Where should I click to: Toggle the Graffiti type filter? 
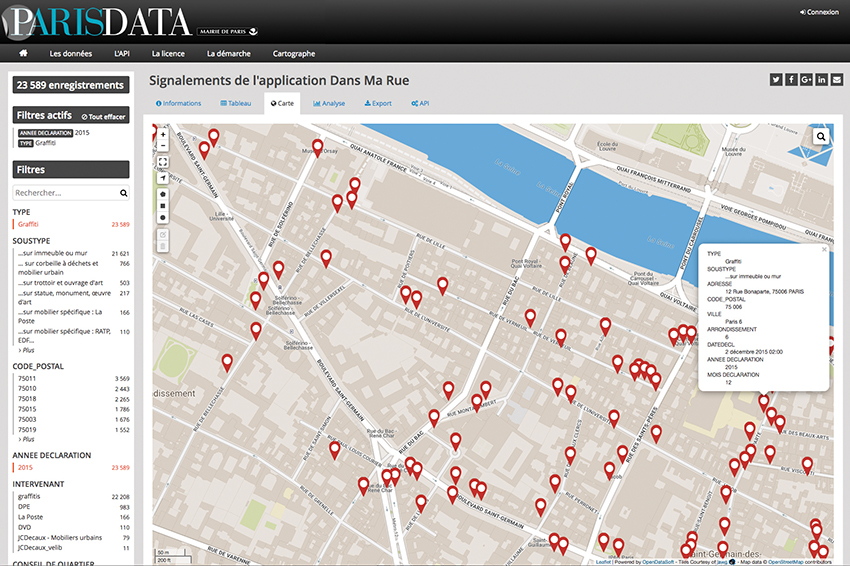(71, 224)
